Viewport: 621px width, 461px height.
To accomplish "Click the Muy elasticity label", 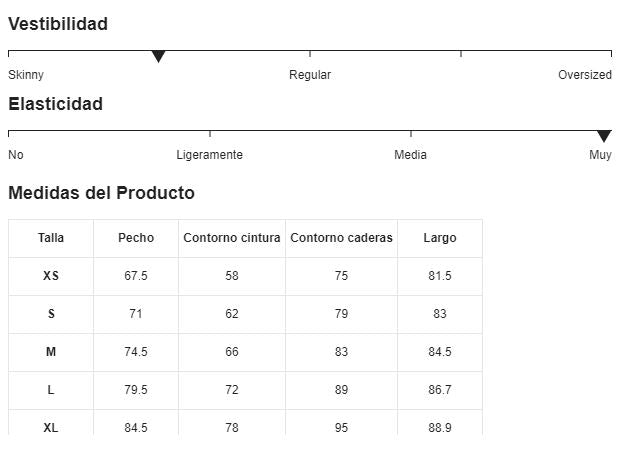I will coord(600,155).
